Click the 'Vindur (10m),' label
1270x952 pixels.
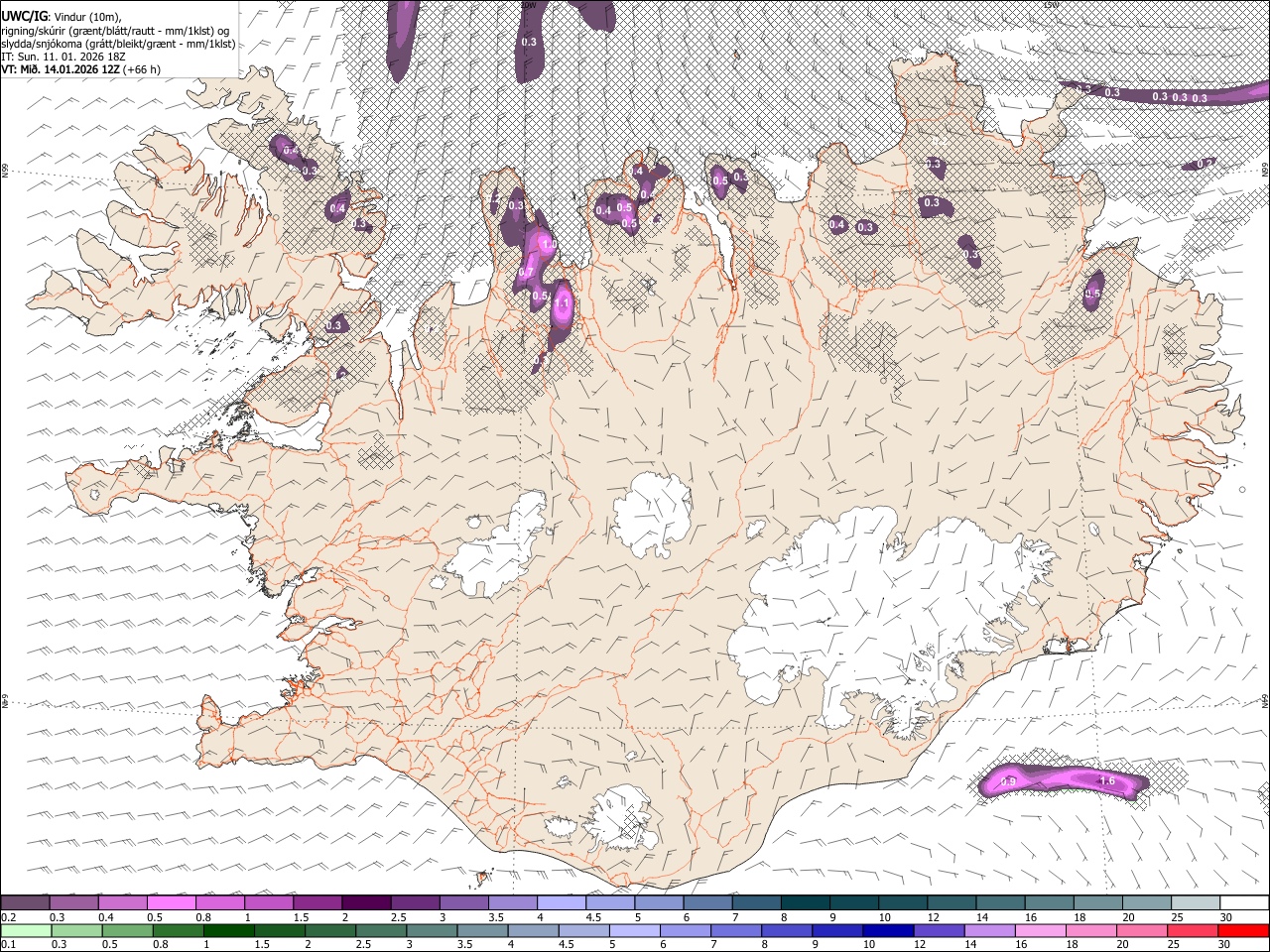point(86,17)
